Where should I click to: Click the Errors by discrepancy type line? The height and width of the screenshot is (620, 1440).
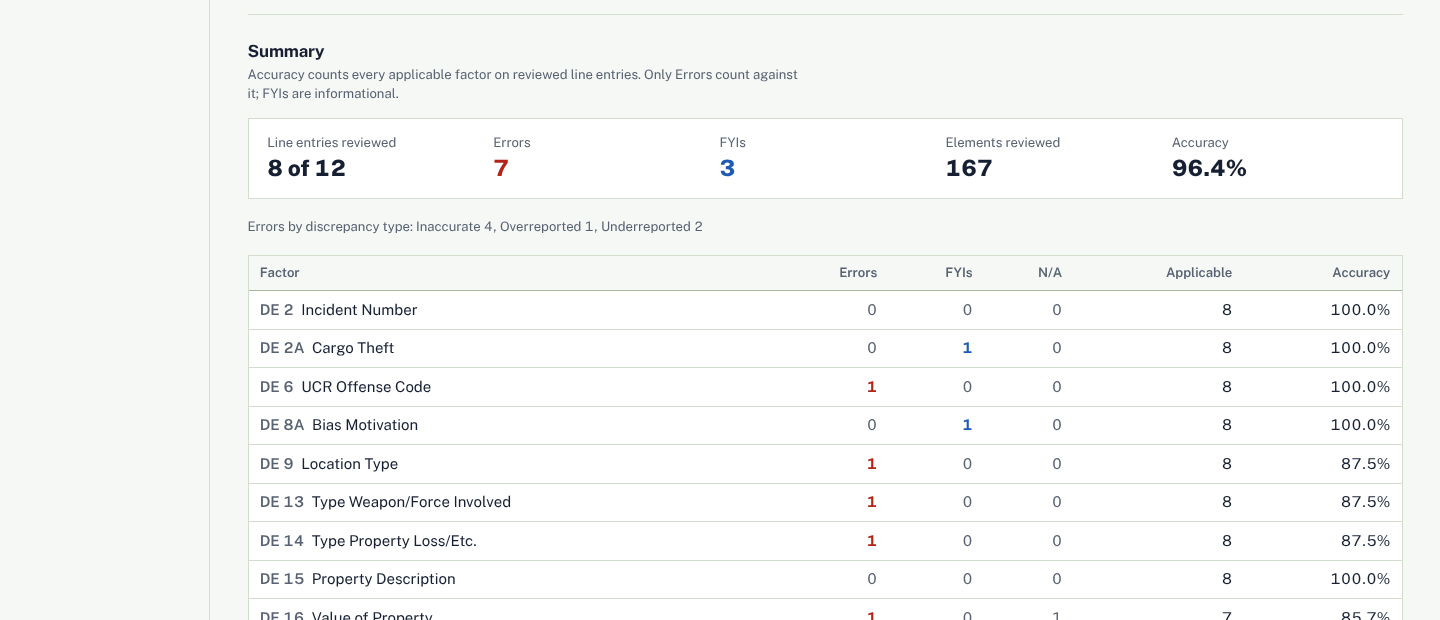475,227
